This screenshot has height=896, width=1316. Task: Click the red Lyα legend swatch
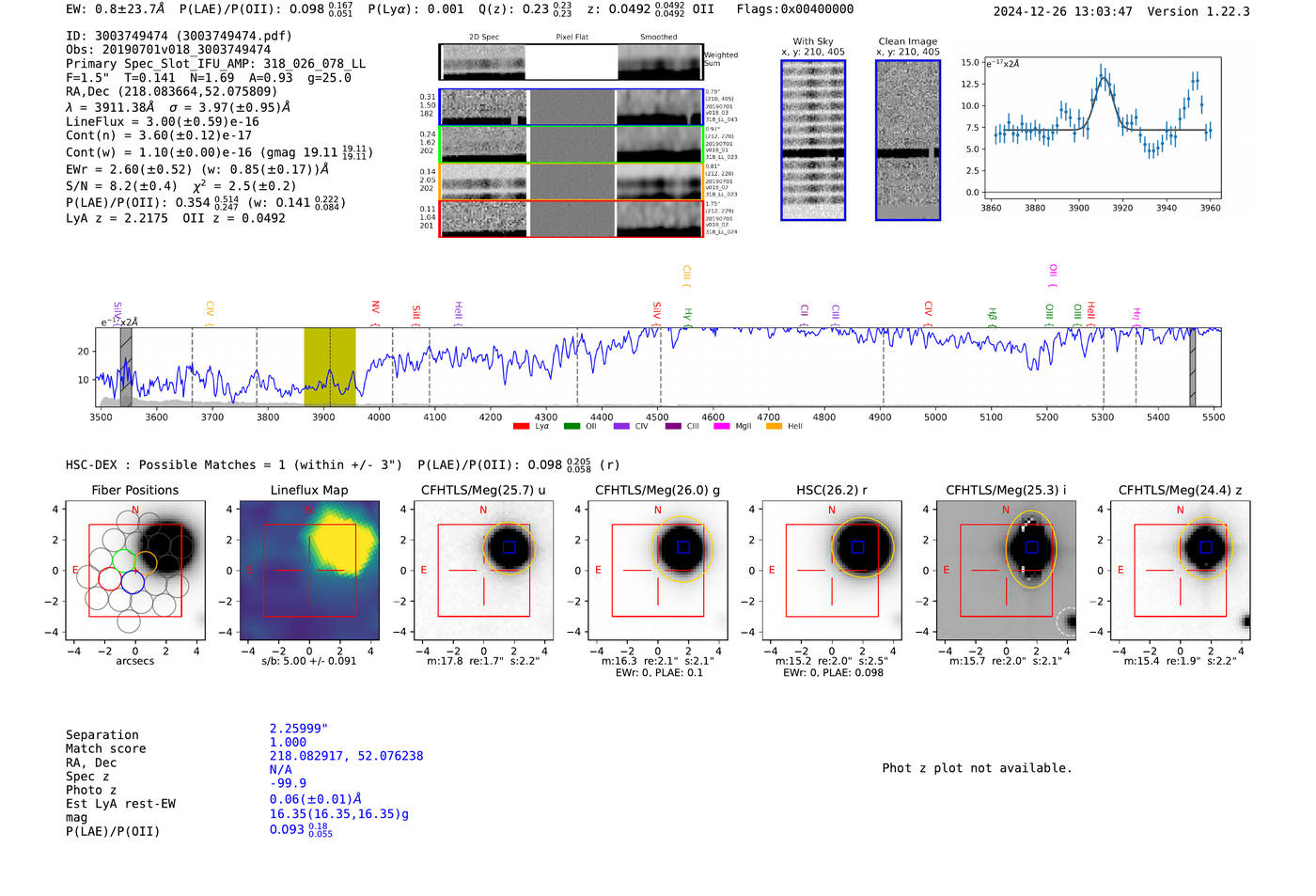coord(521,427)
